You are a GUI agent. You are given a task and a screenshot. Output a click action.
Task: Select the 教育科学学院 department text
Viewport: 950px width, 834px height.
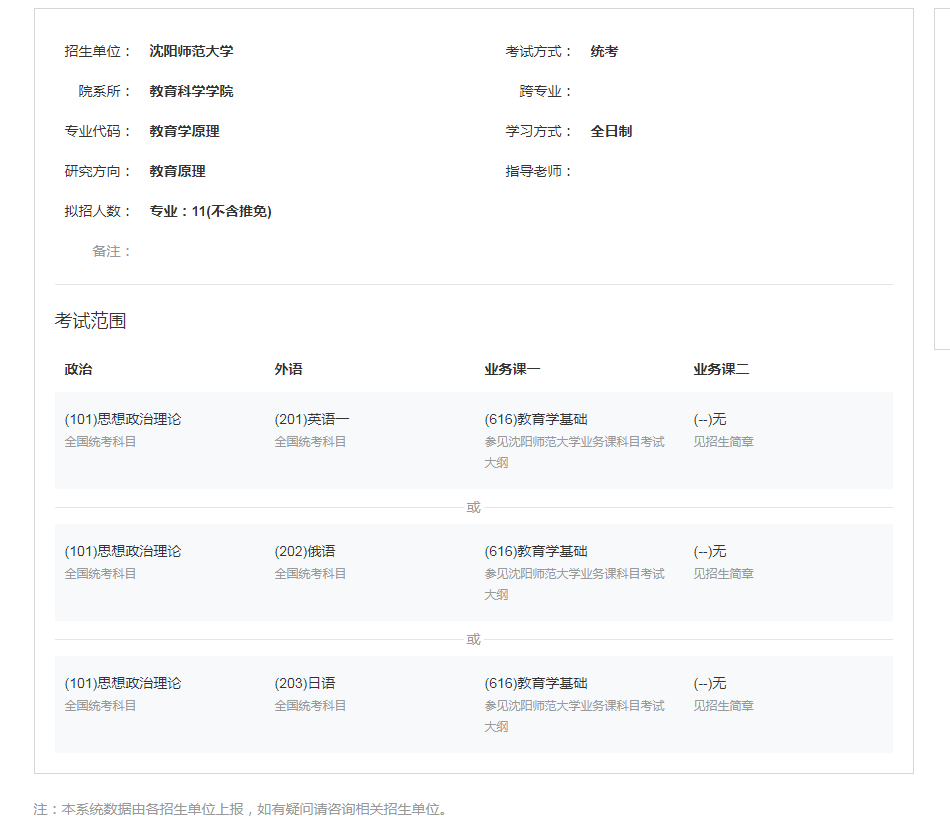191,91
